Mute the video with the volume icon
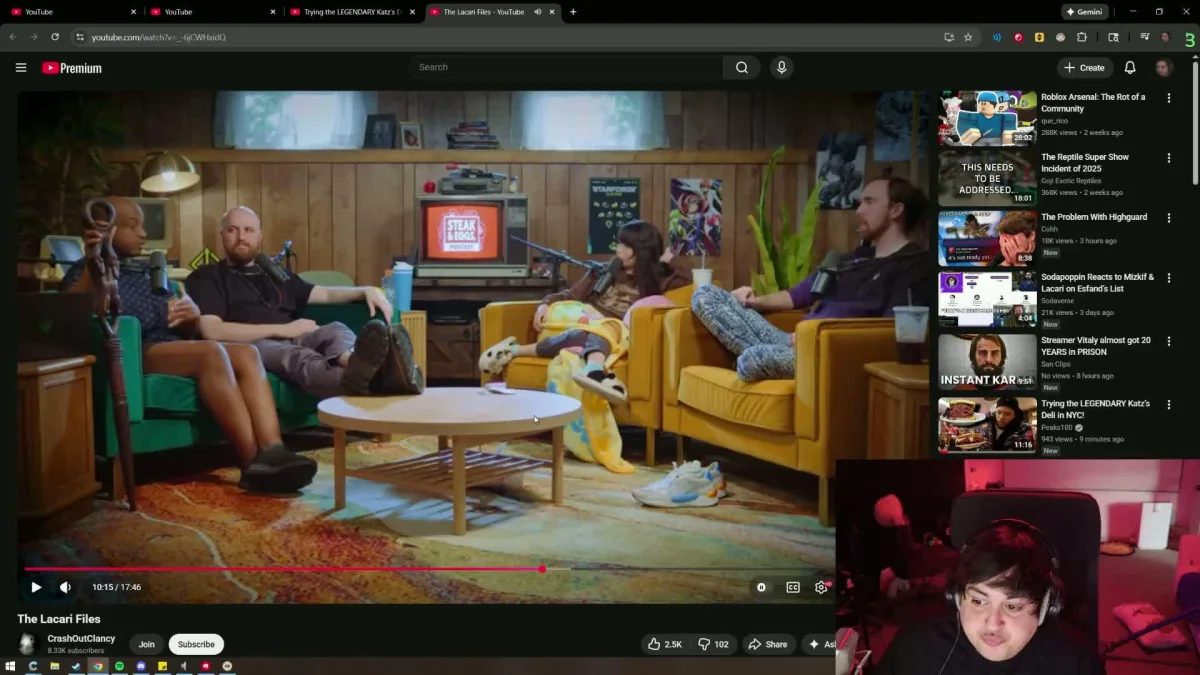Screen dimensions: 1200x675 click(65, 587)
